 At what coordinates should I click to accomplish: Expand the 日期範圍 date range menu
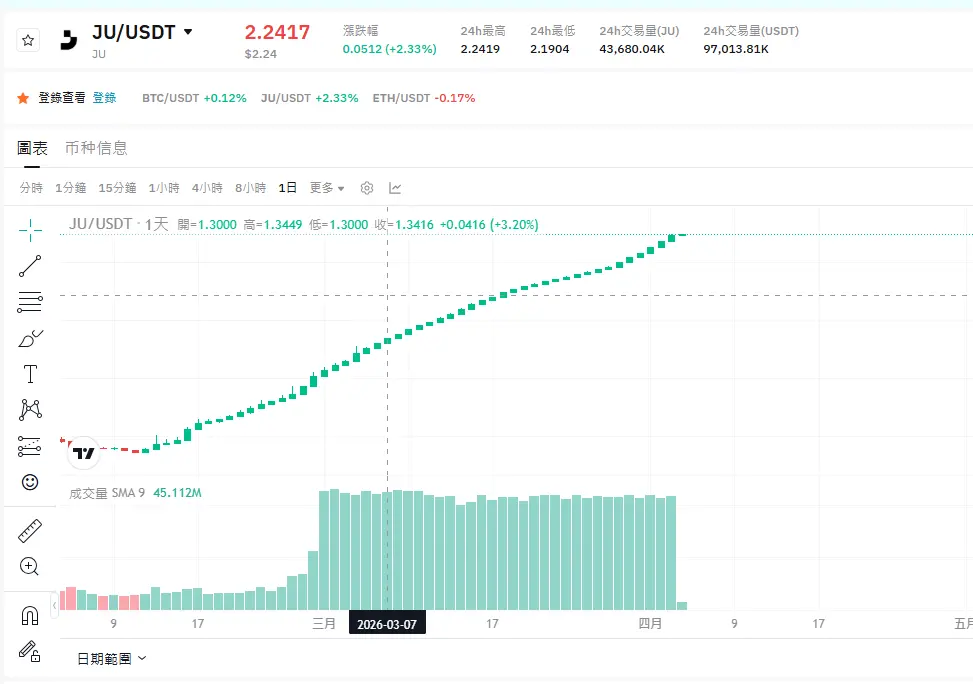coord(111,659)
